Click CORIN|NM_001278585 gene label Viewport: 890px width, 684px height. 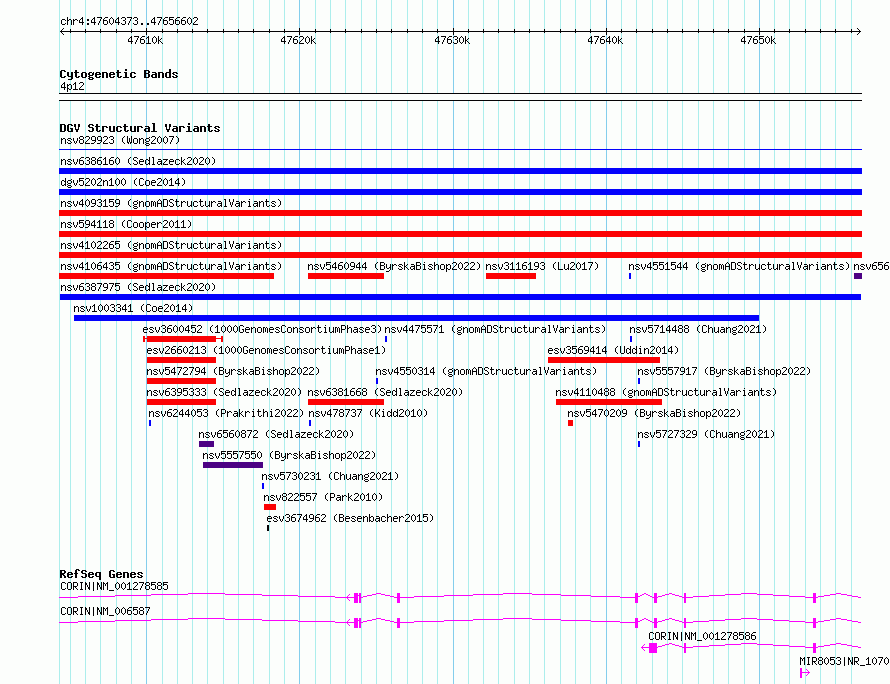point(114,586)
